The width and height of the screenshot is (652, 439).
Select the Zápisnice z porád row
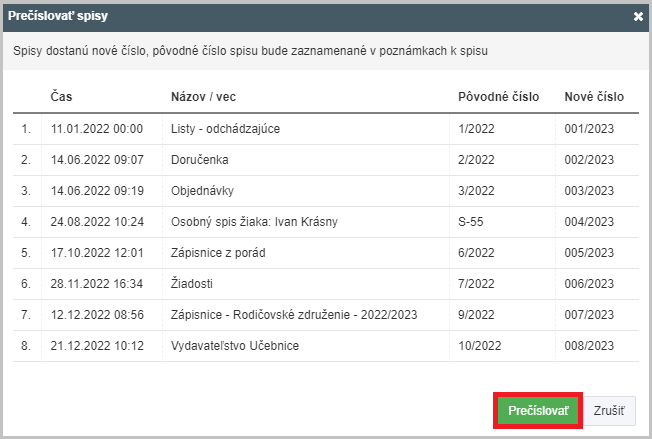click(326, 253)
